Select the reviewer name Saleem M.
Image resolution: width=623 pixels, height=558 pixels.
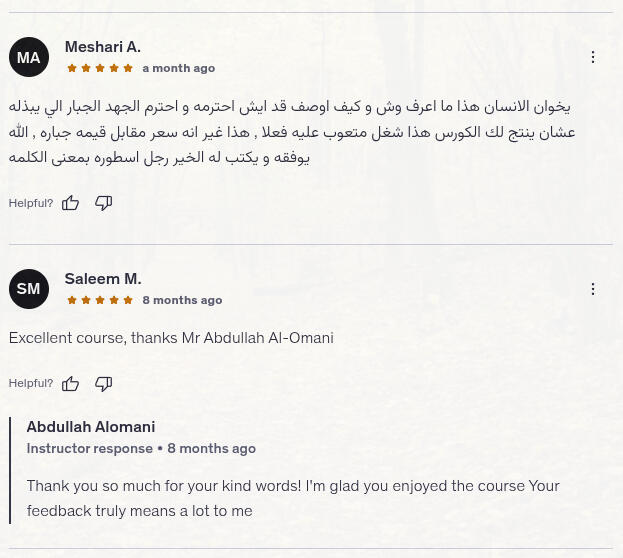coord(102,279)
